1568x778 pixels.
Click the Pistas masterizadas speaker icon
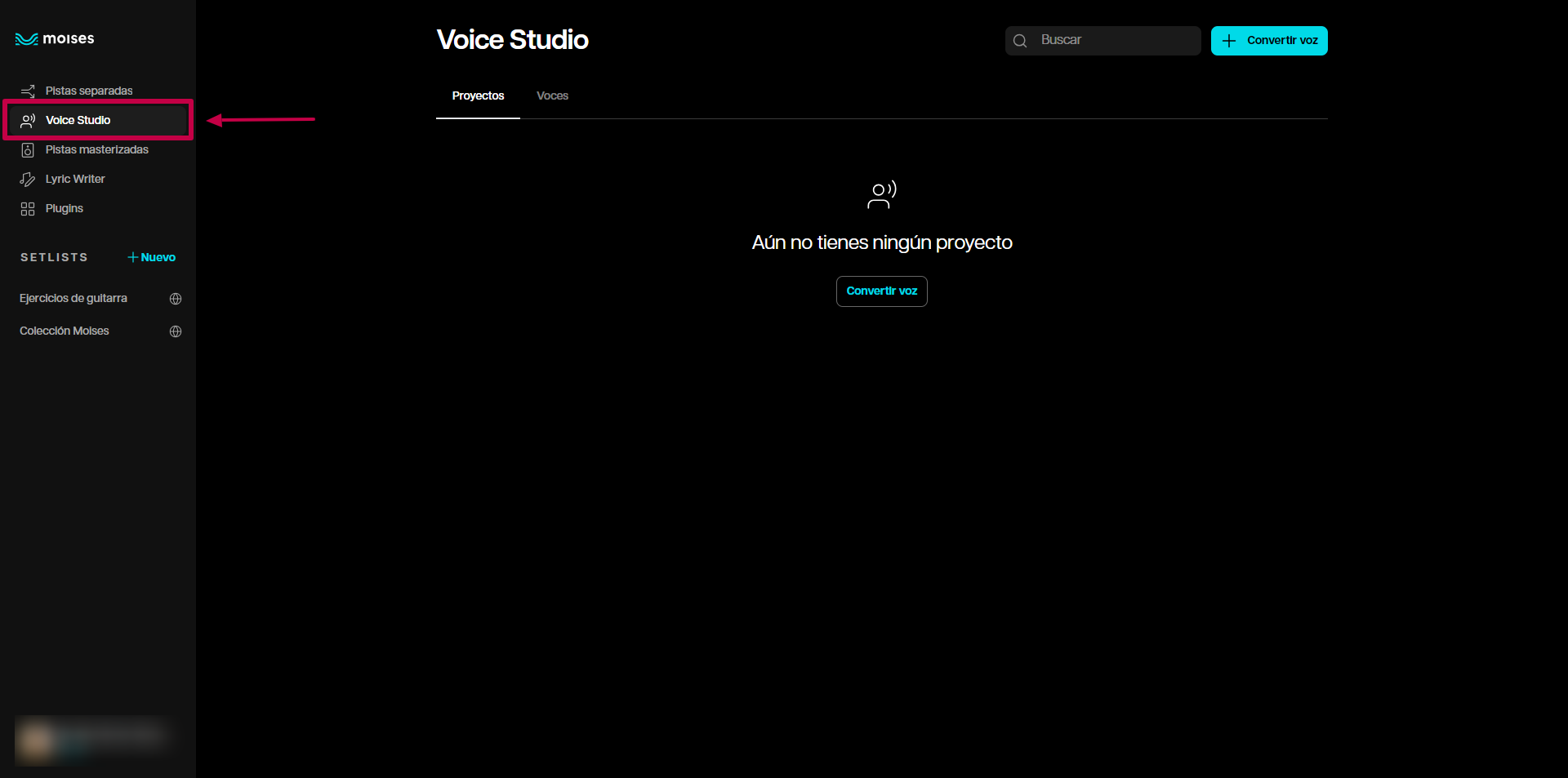28,150
